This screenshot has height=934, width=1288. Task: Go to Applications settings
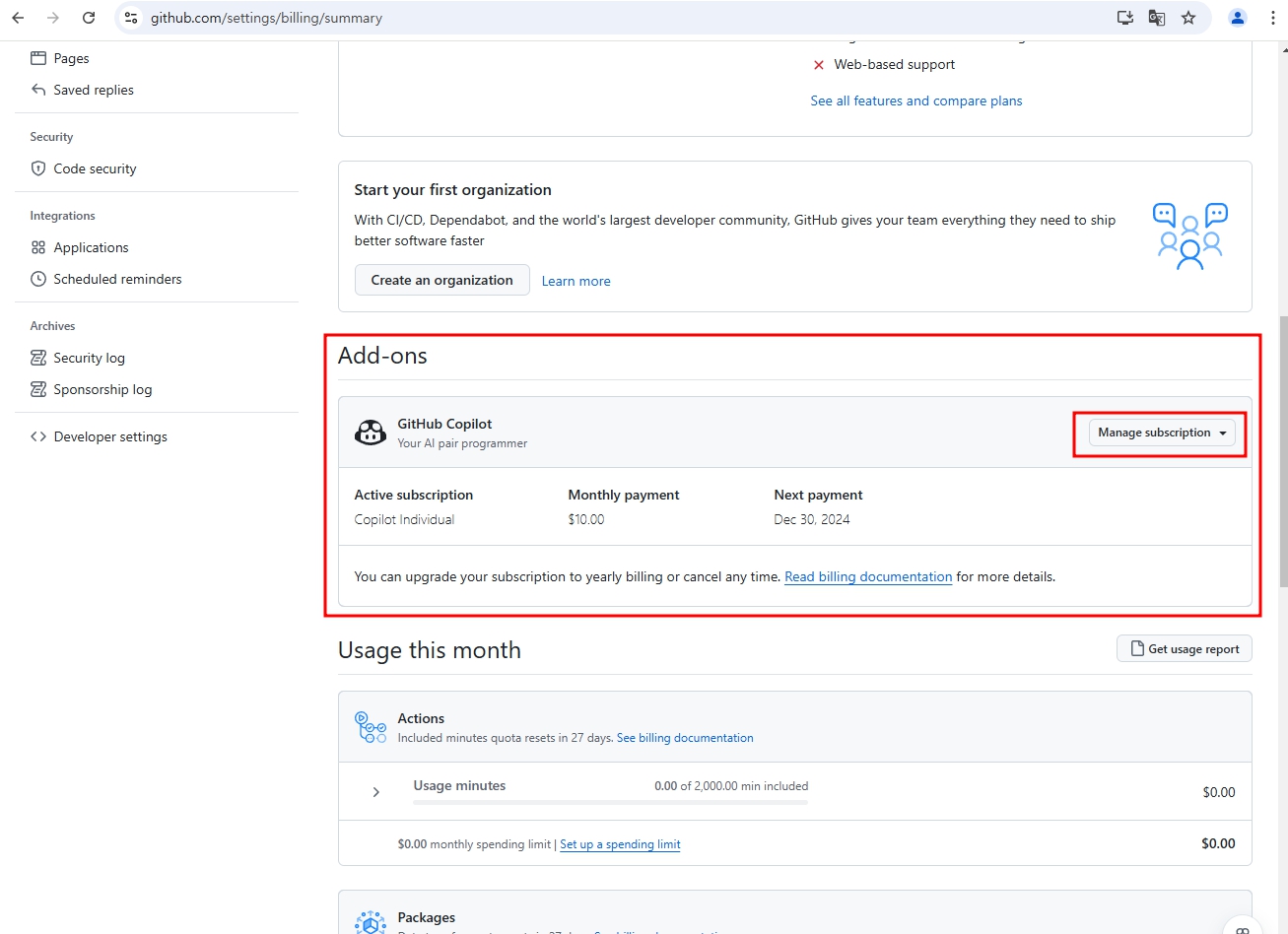pyautogui.click(x=91, y=247)
